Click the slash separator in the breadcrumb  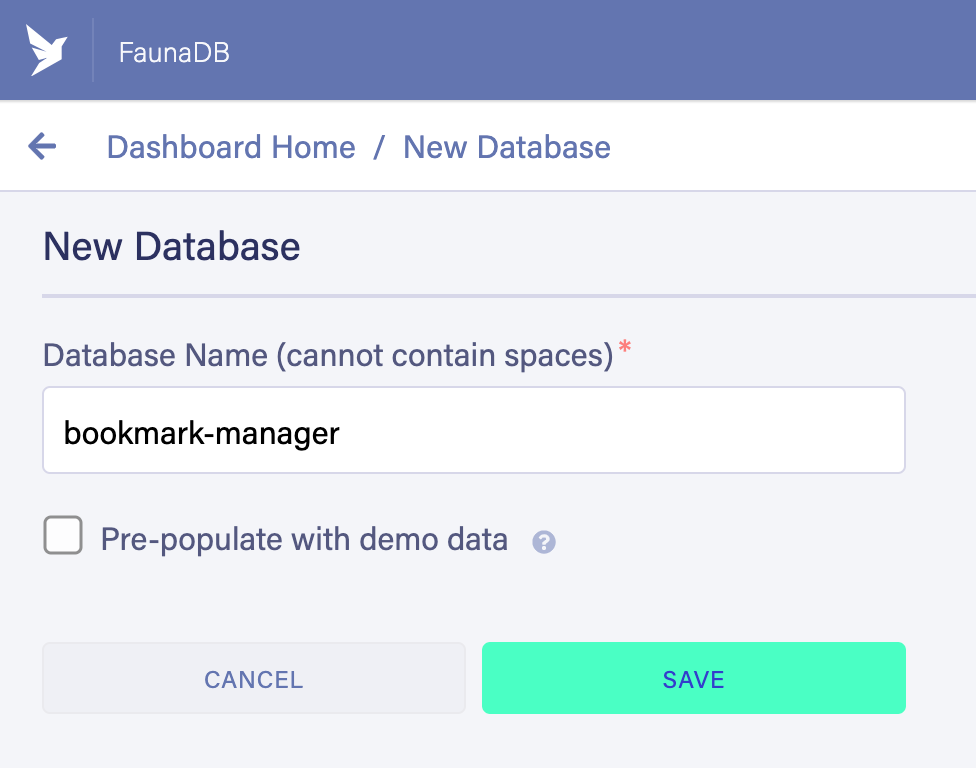pos(379,148)
